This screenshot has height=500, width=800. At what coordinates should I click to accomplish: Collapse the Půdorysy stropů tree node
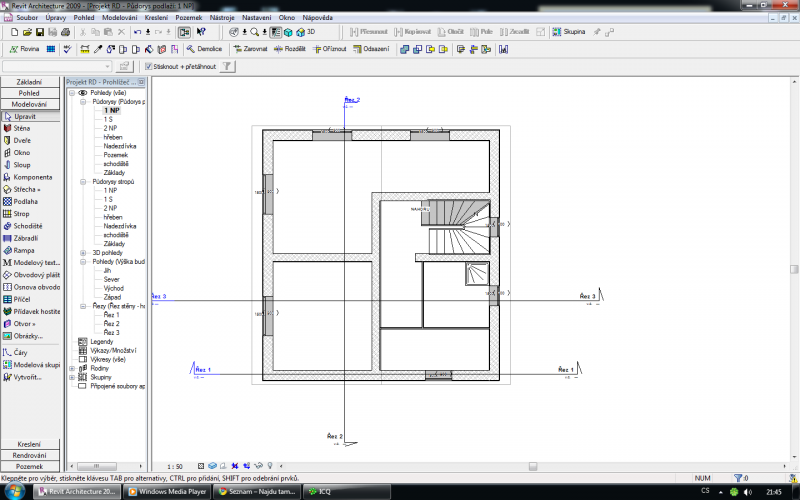click(83, 182)
